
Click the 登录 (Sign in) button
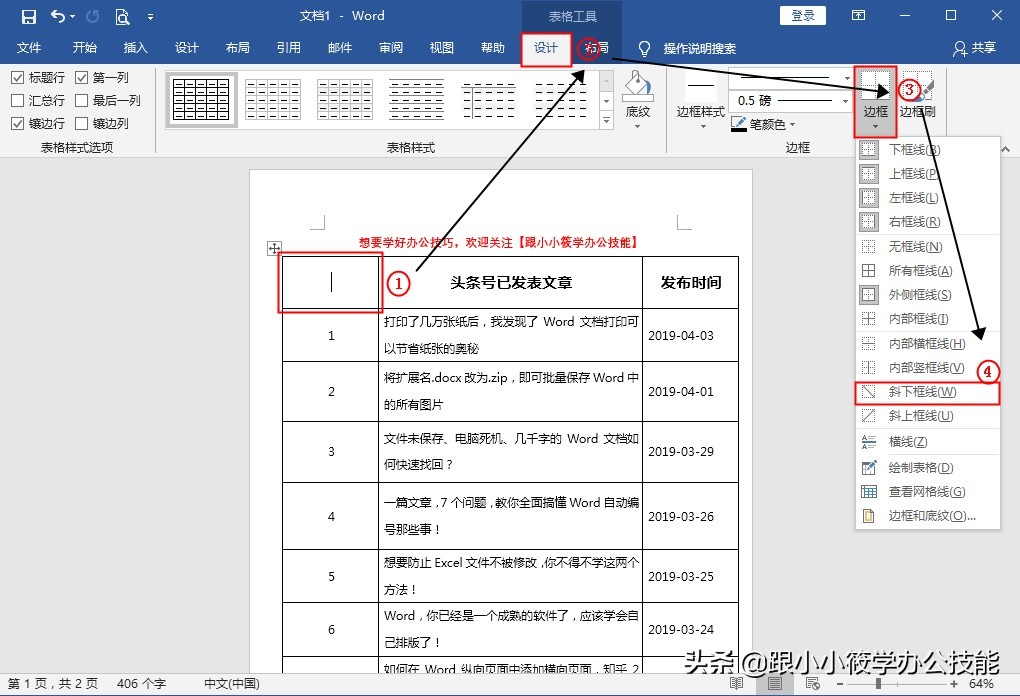(x=805, y=15)
